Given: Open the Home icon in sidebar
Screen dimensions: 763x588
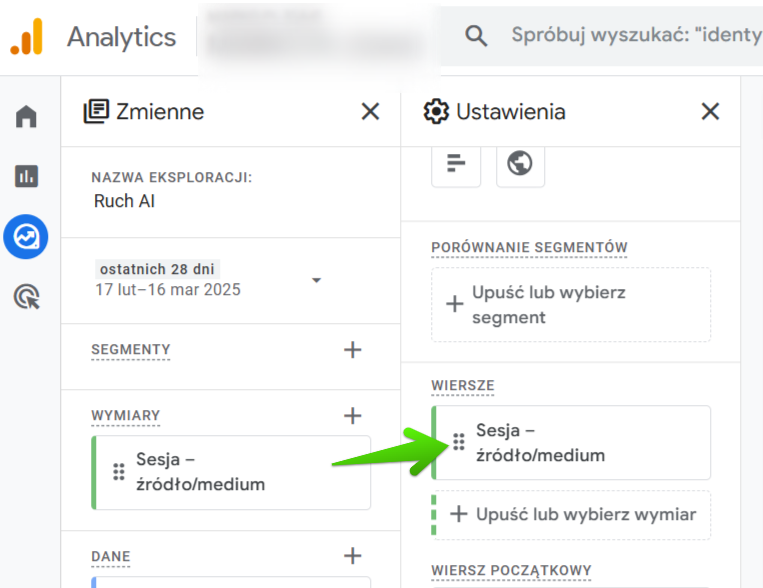Looking at the screenshot, I should pos(26,117).
